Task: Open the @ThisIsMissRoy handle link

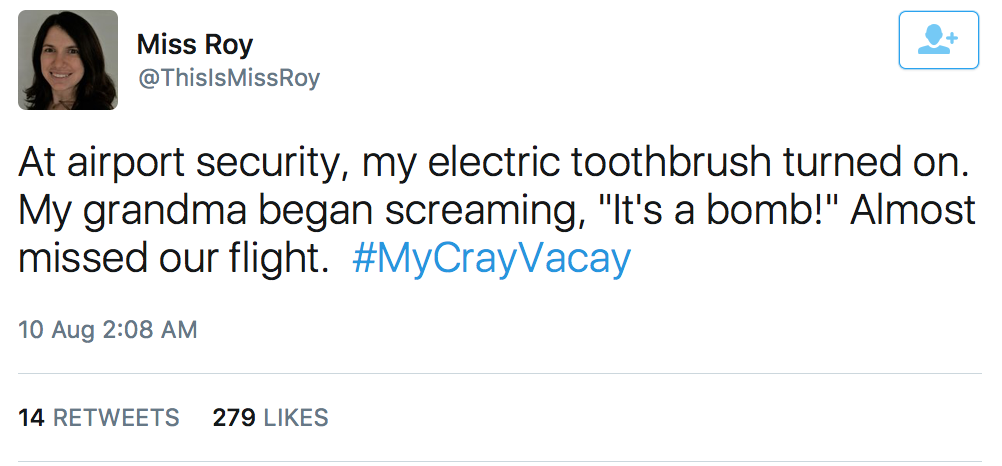Action: click(x=228, y=78)
